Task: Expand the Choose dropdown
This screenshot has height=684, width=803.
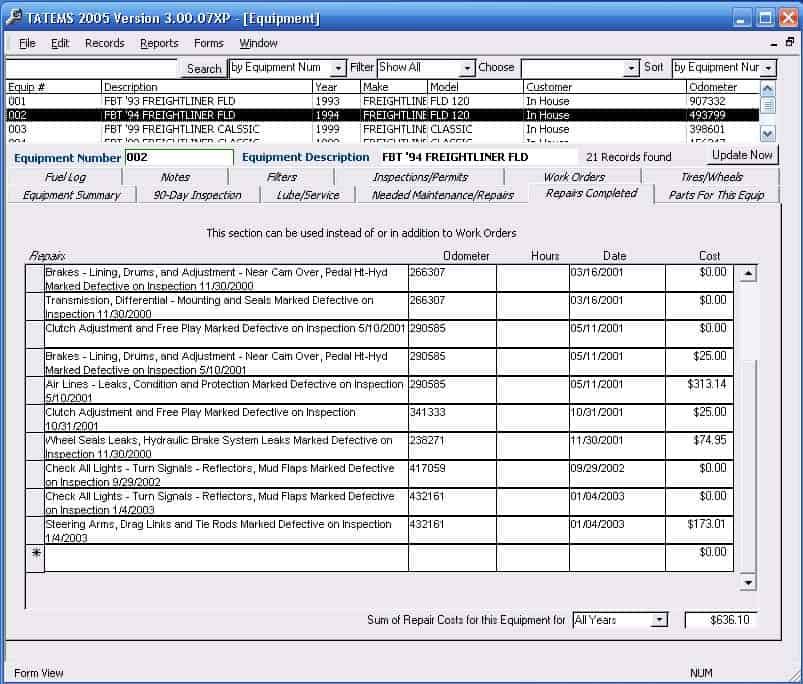Action: (631, 68)
